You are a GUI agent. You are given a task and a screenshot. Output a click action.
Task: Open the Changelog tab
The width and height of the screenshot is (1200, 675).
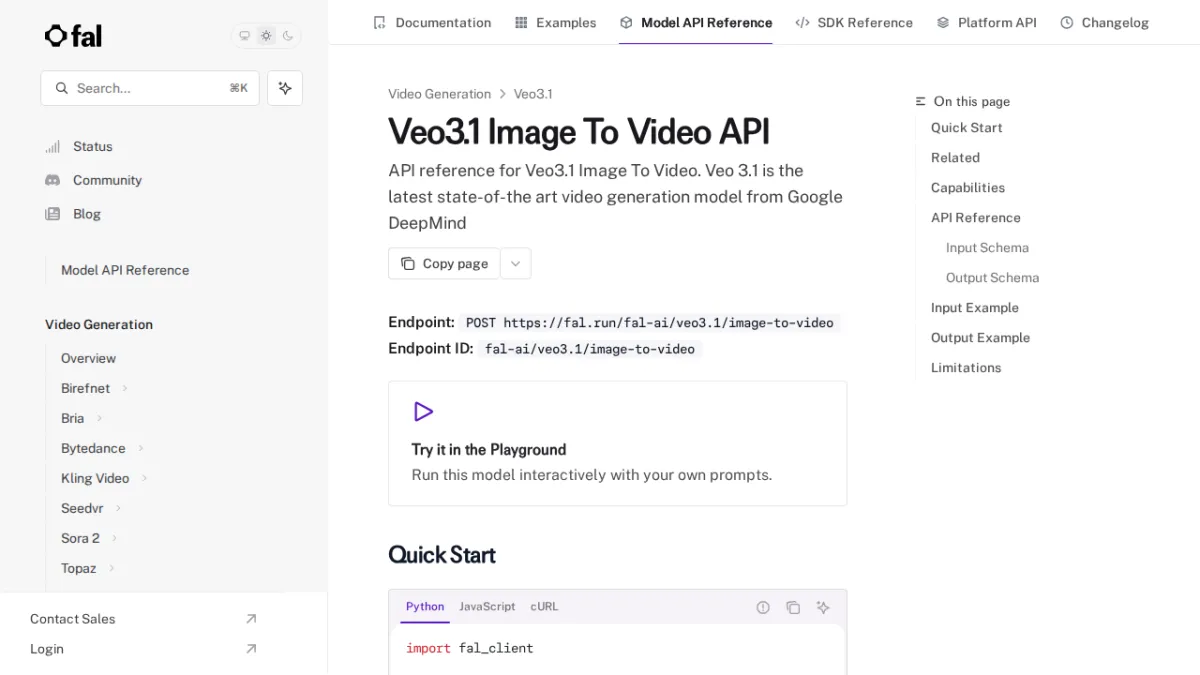(x=1104, y=22)
